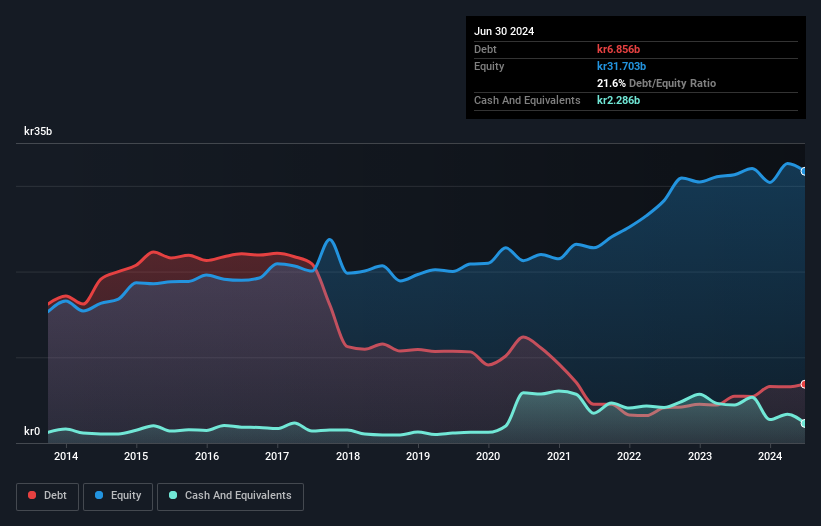Viewport: 821px width, 526px height.
Task: Select the 2020 x-axis label
Action: [488, 456]
